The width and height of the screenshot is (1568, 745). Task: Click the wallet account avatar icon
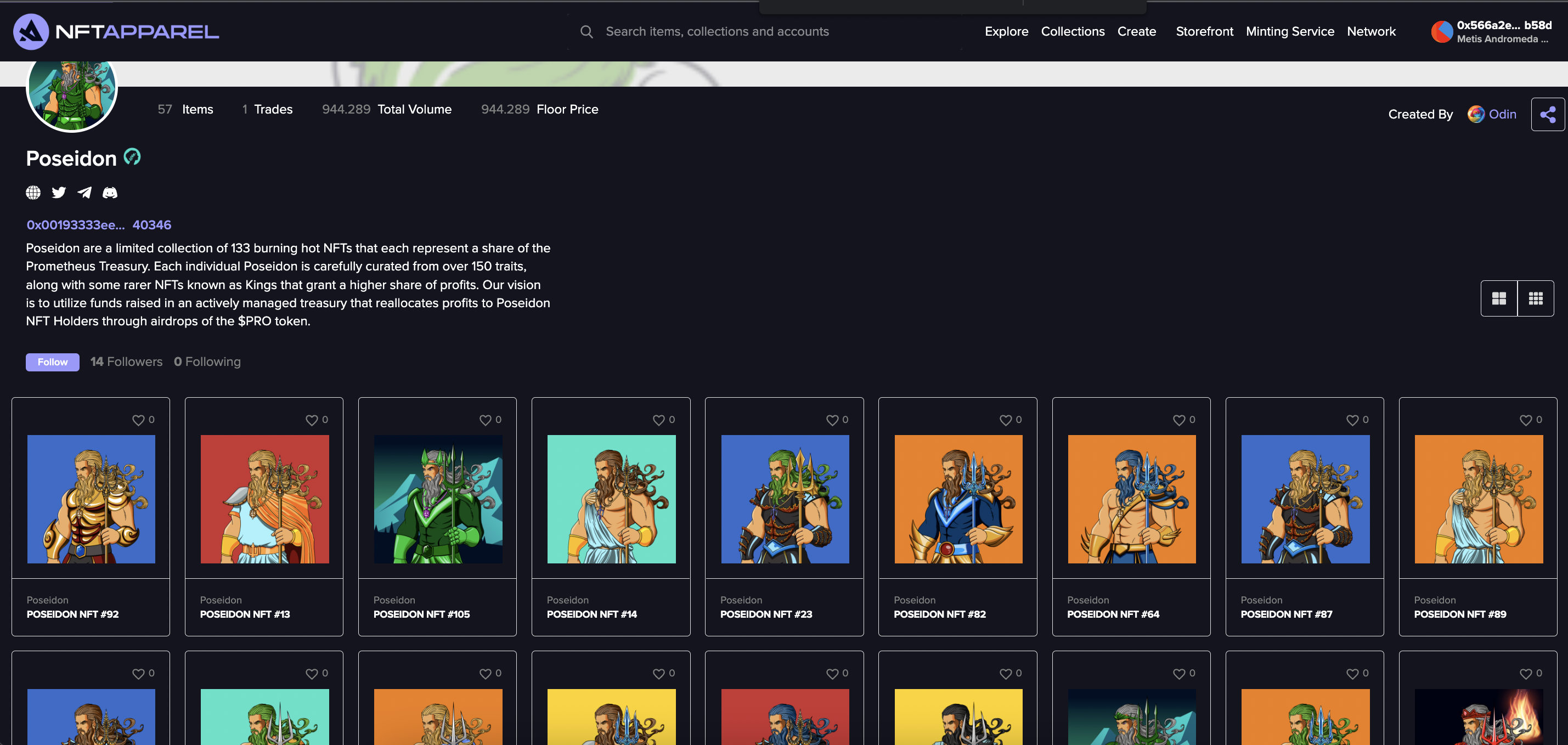pos(1441,32)
